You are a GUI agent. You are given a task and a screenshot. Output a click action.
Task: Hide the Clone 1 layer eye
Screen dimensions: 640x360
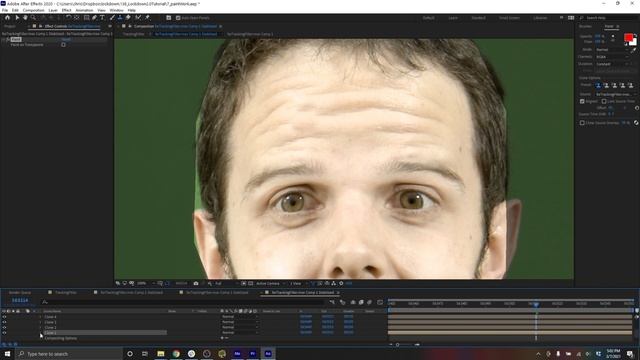4,333
